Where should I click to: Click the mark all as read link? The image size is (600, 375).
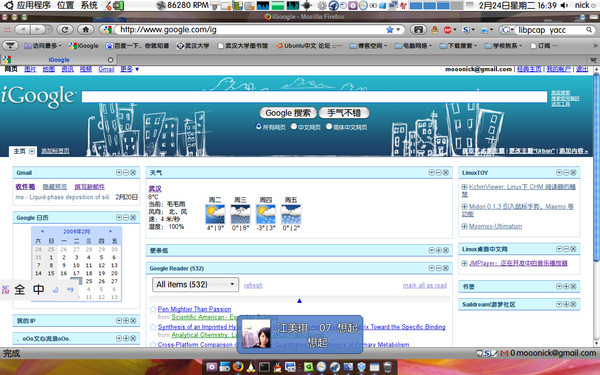click(425, 285)
